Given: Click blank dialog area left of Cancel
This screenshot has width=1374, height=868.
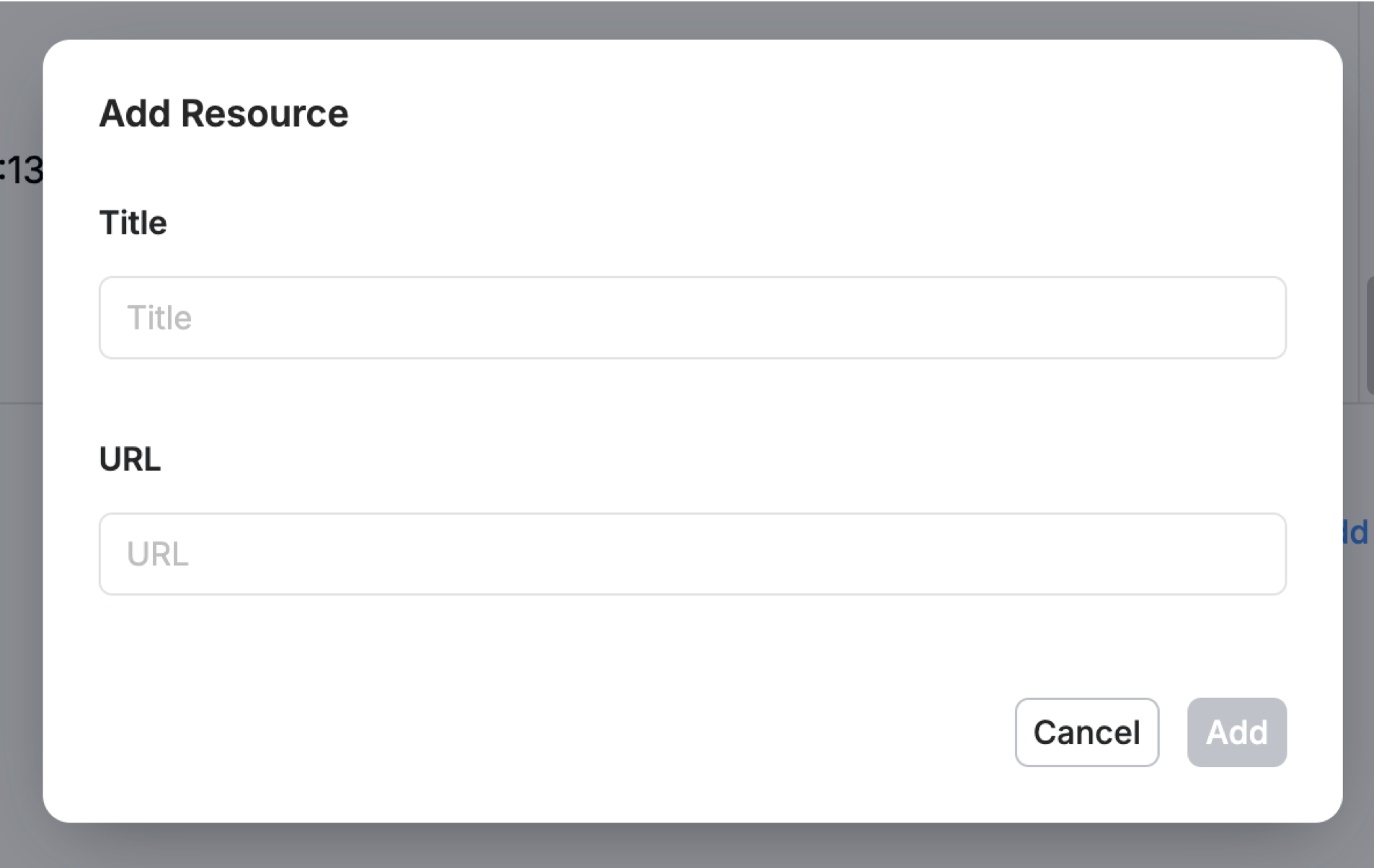Looking at the screenshot, I should pos(577,732).
